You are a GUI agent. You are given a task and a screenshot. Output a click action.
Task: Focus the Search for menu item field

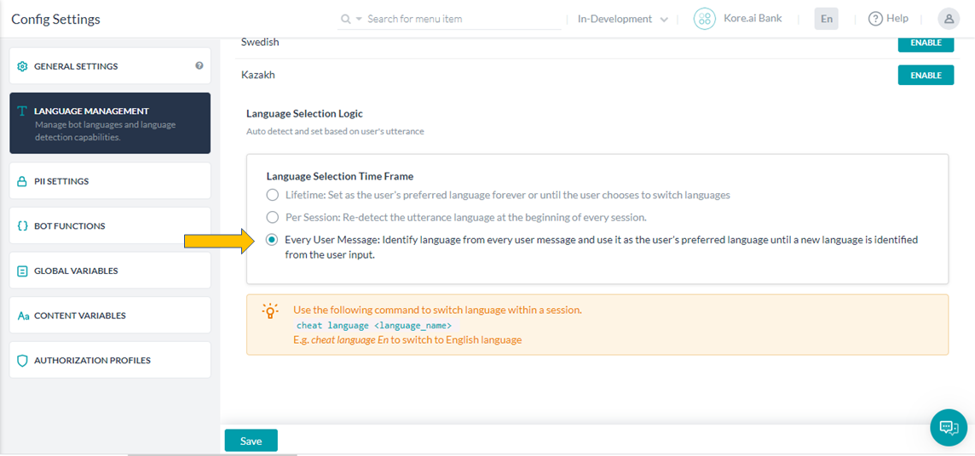461,19
